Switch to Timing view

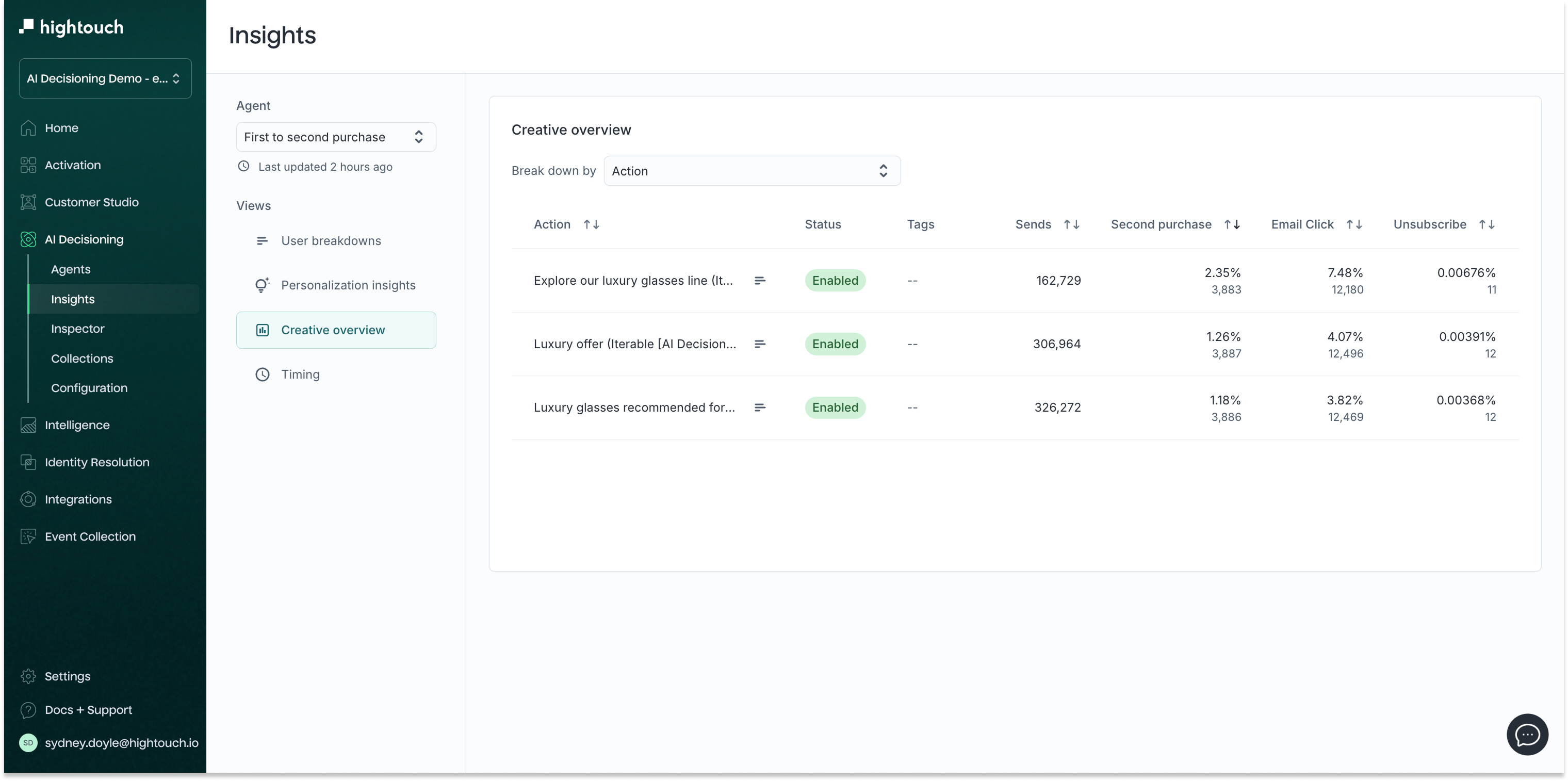click(336, 375)
